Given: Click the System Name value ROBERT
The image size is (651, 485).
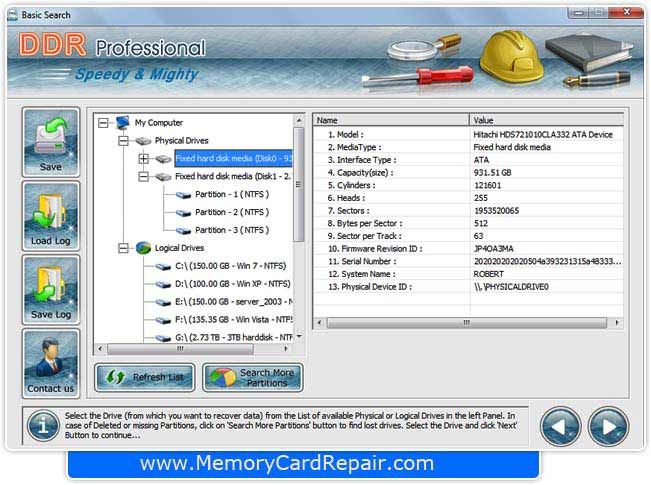Looking at the screenshot, I should pos(488,274).
